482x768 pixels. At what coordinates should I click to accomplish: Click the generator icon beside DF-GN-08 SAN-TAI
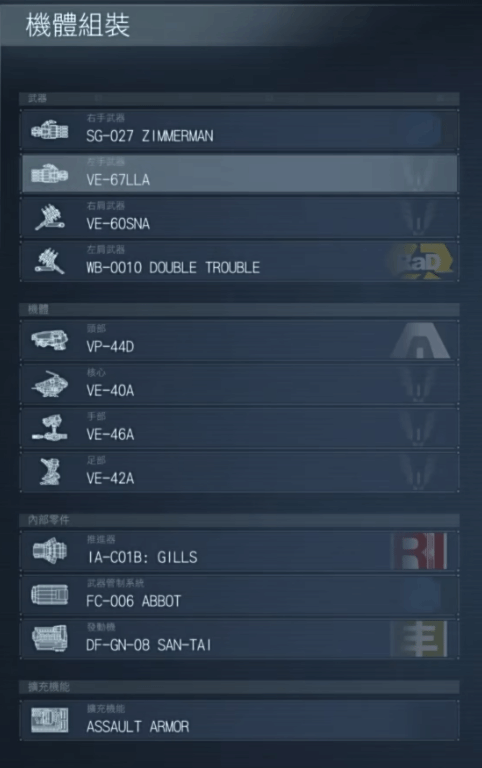(x=49, y=638)
